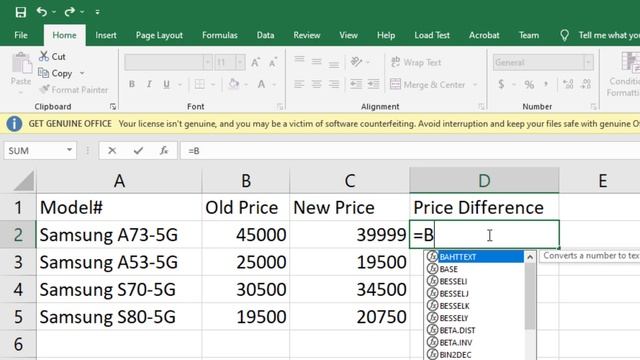Click the Format Painter button
The image size is (640, 360).
coord(73,89)
